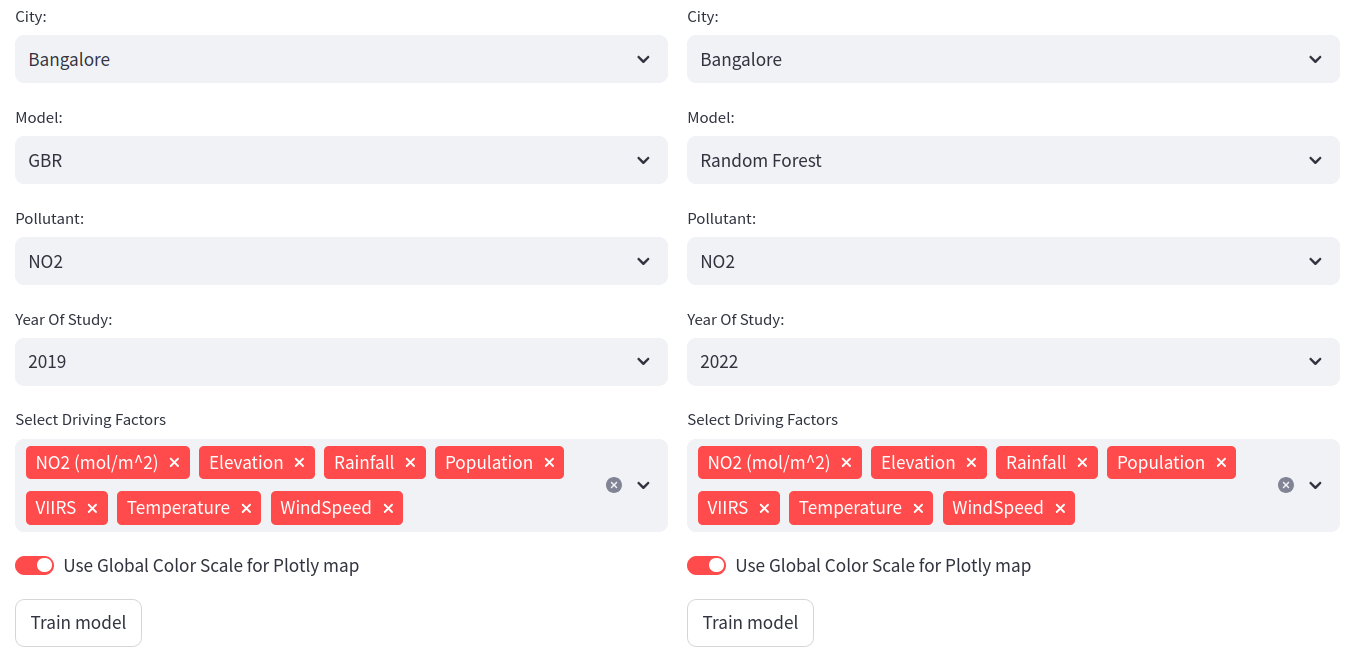Open Year Of Study dropdown showing 2022
Viewport: 1359px width, 659px height.
point(1013,362)
